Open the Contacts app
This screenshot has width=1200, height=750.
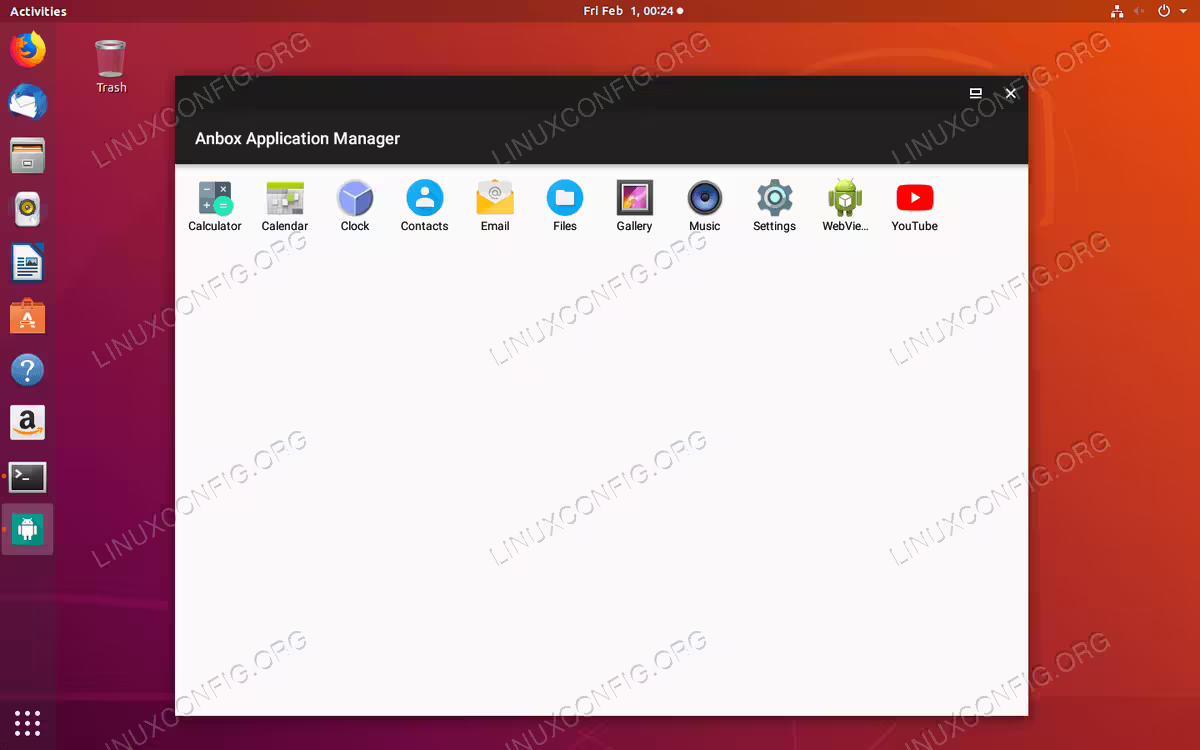pyautogui.click(x=425, y=206)
